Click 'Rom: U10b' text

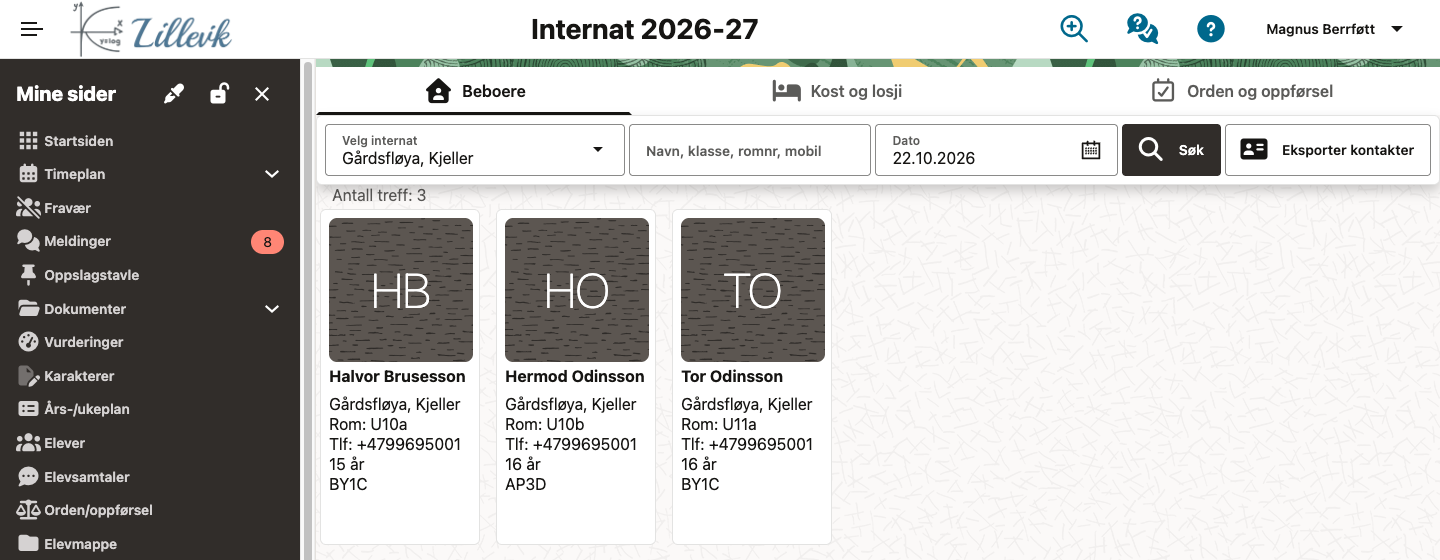pos(545,425)
